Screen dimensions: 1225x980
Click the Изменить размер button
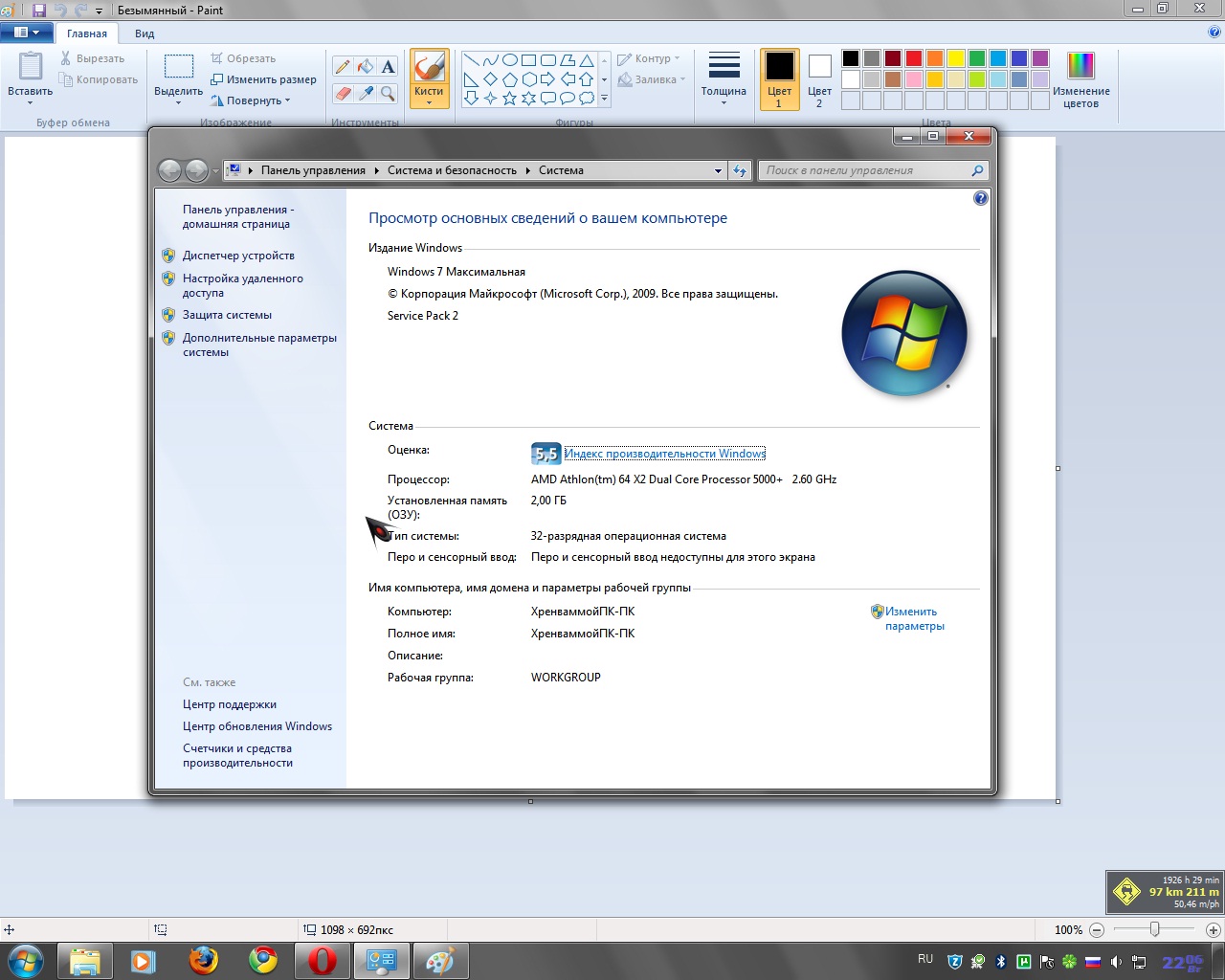click(x=263, y=79)
